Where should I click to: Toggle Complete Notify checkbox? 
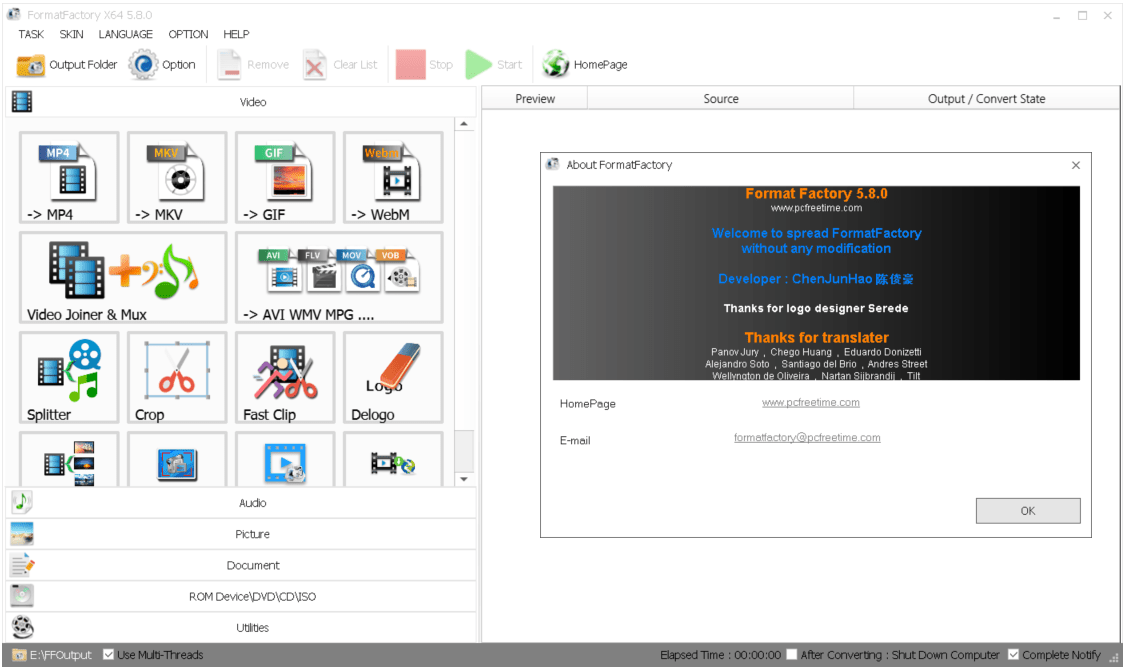(1014, 654)
